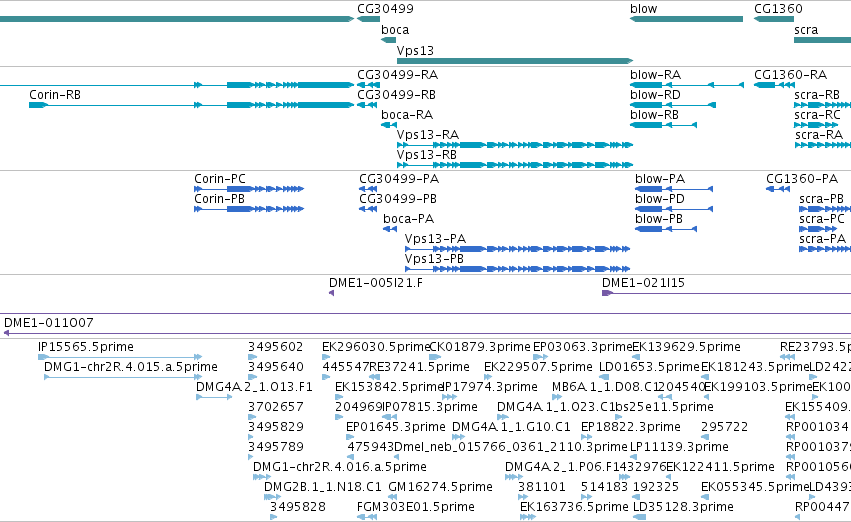
Task: Select DMG1-chr2R.4.016.a.5prime label
Action: pos(340,468)
